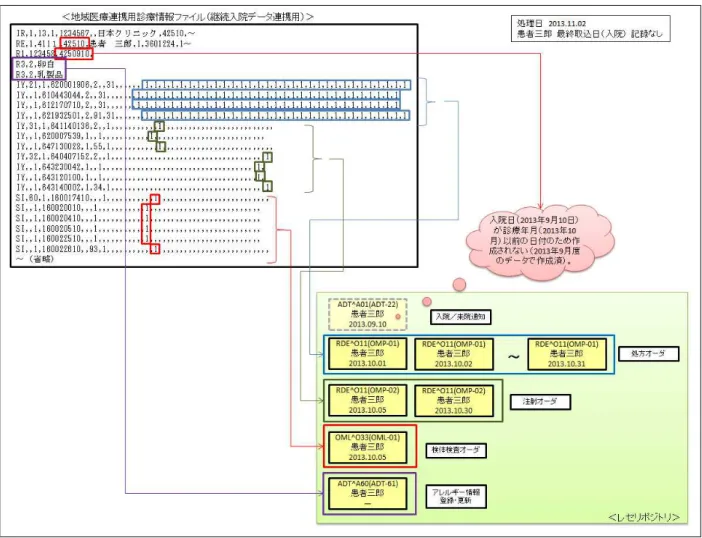Click the 注射オーダ label
Image resolution: width=702 pixels, height=538 pixels.
(540, 401)
